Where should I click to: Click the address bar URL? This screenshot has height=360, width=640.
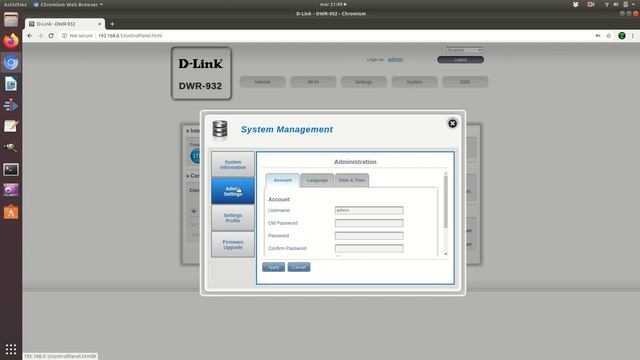click(x=130, y=36)
